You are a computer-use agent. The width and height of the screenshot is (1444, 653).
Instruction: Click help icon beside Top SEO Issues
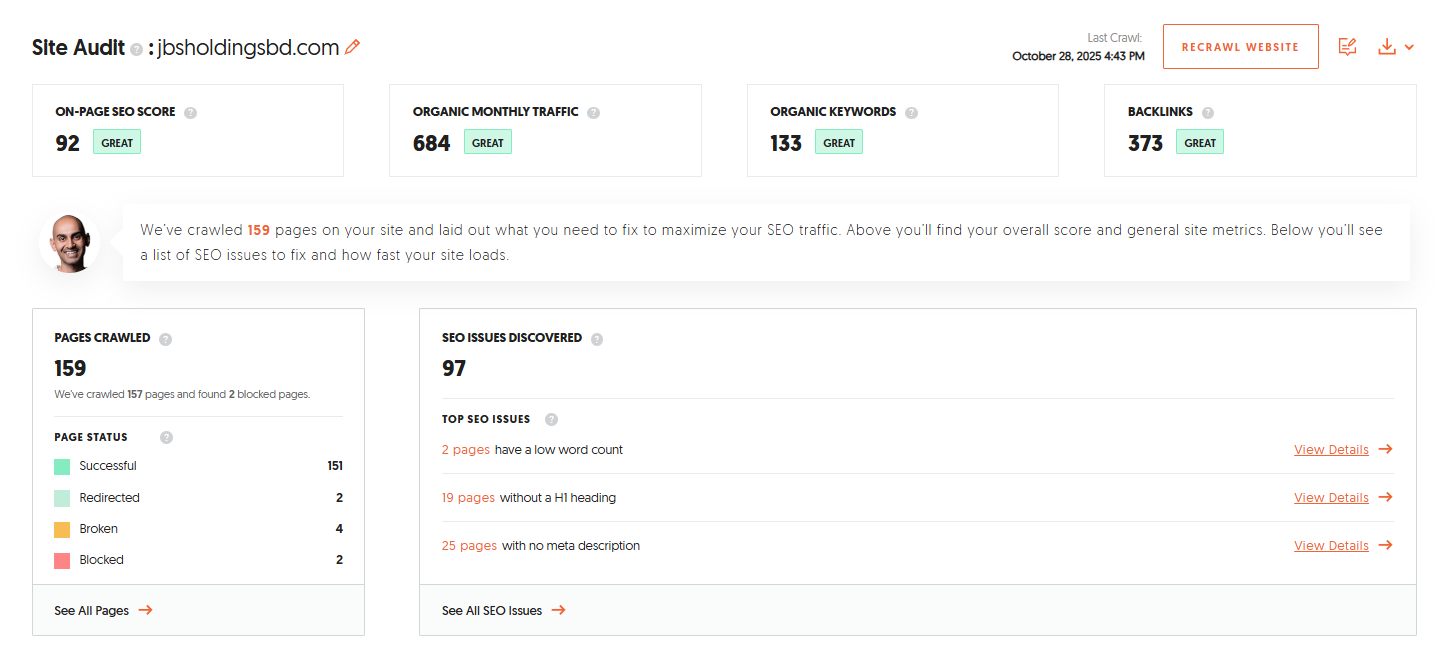coord(551,420)
